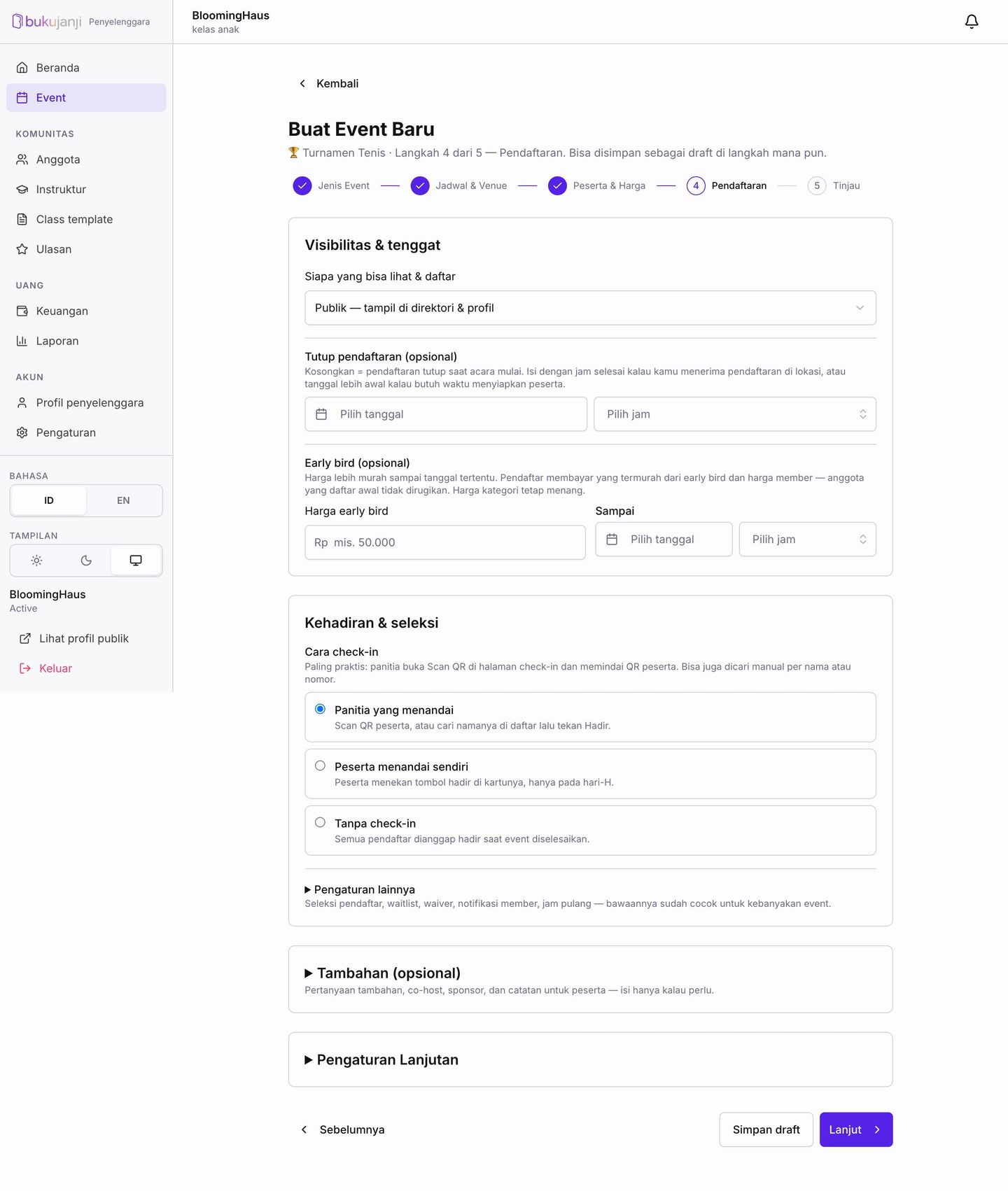Select dark theme moon icon

point(86,561)
